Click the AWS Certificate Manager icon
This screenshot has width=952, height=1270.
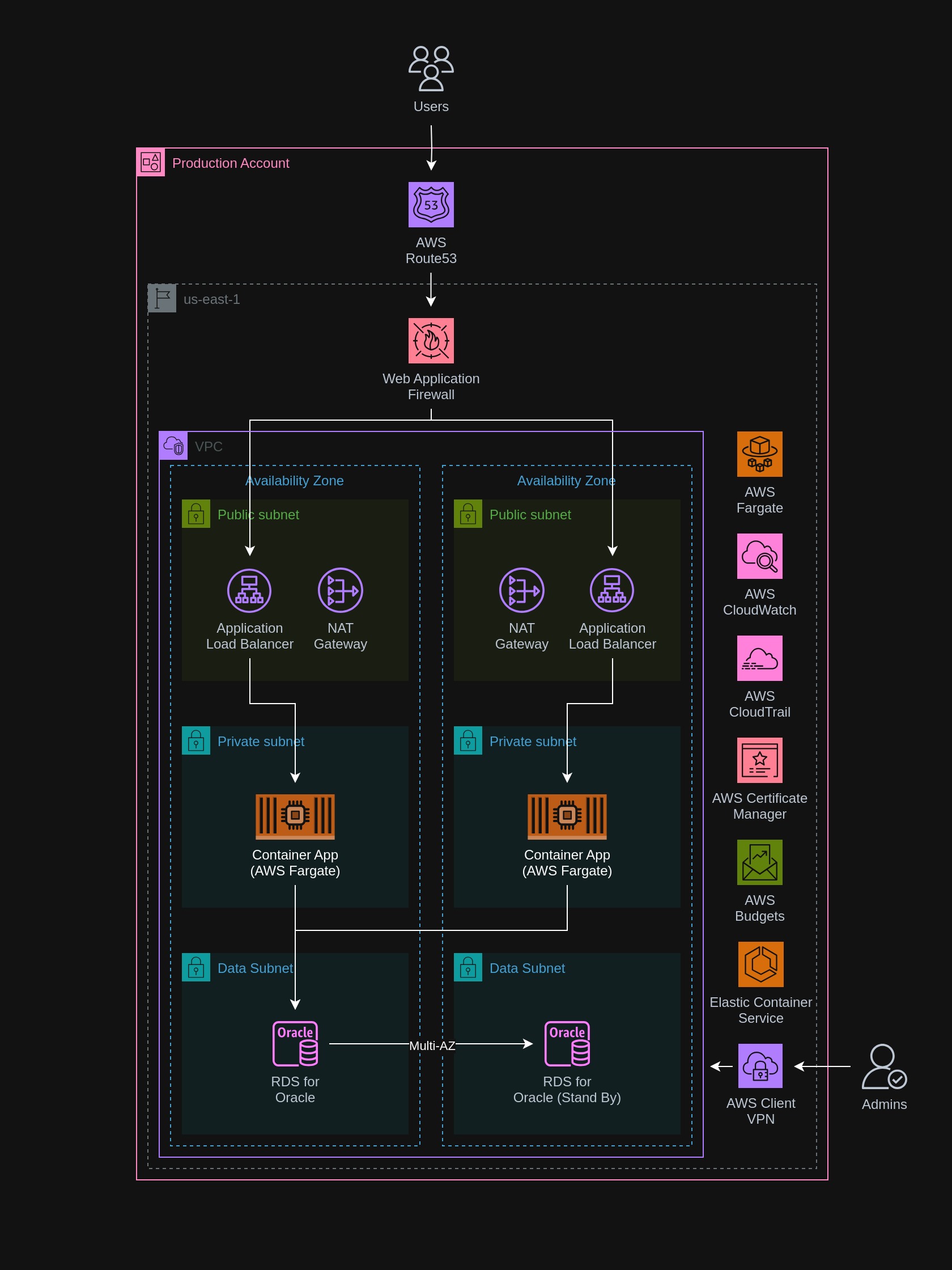click(x=760, y=760)
